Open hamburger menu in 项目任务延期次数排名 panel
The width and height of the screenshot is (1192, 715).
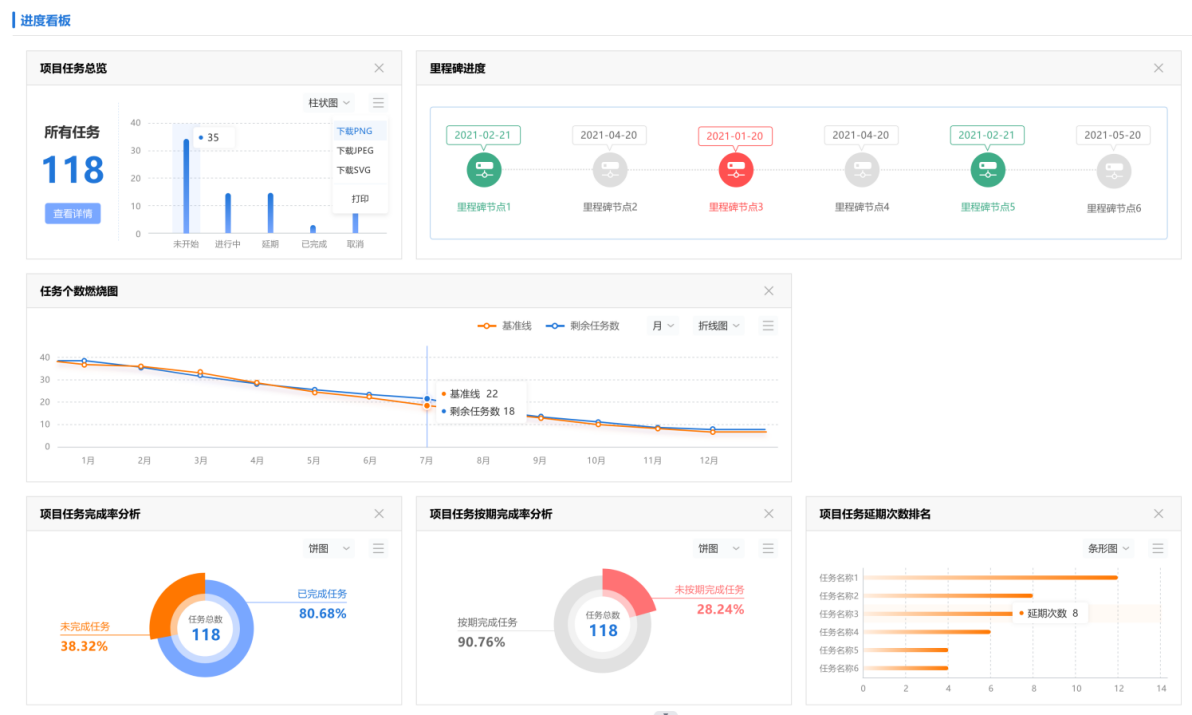coord(1158,548)
